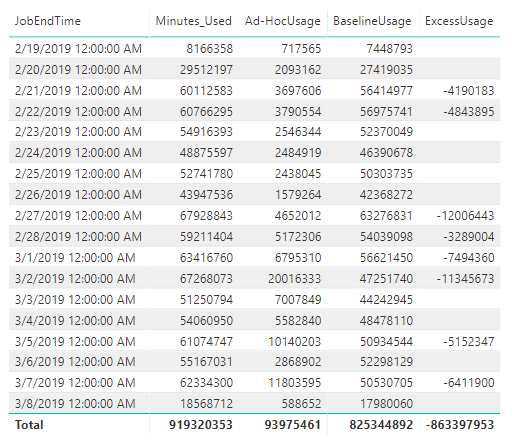Select ExcessUsage value -6411900
The image size is (521, 441).
[x=469, y=383]
